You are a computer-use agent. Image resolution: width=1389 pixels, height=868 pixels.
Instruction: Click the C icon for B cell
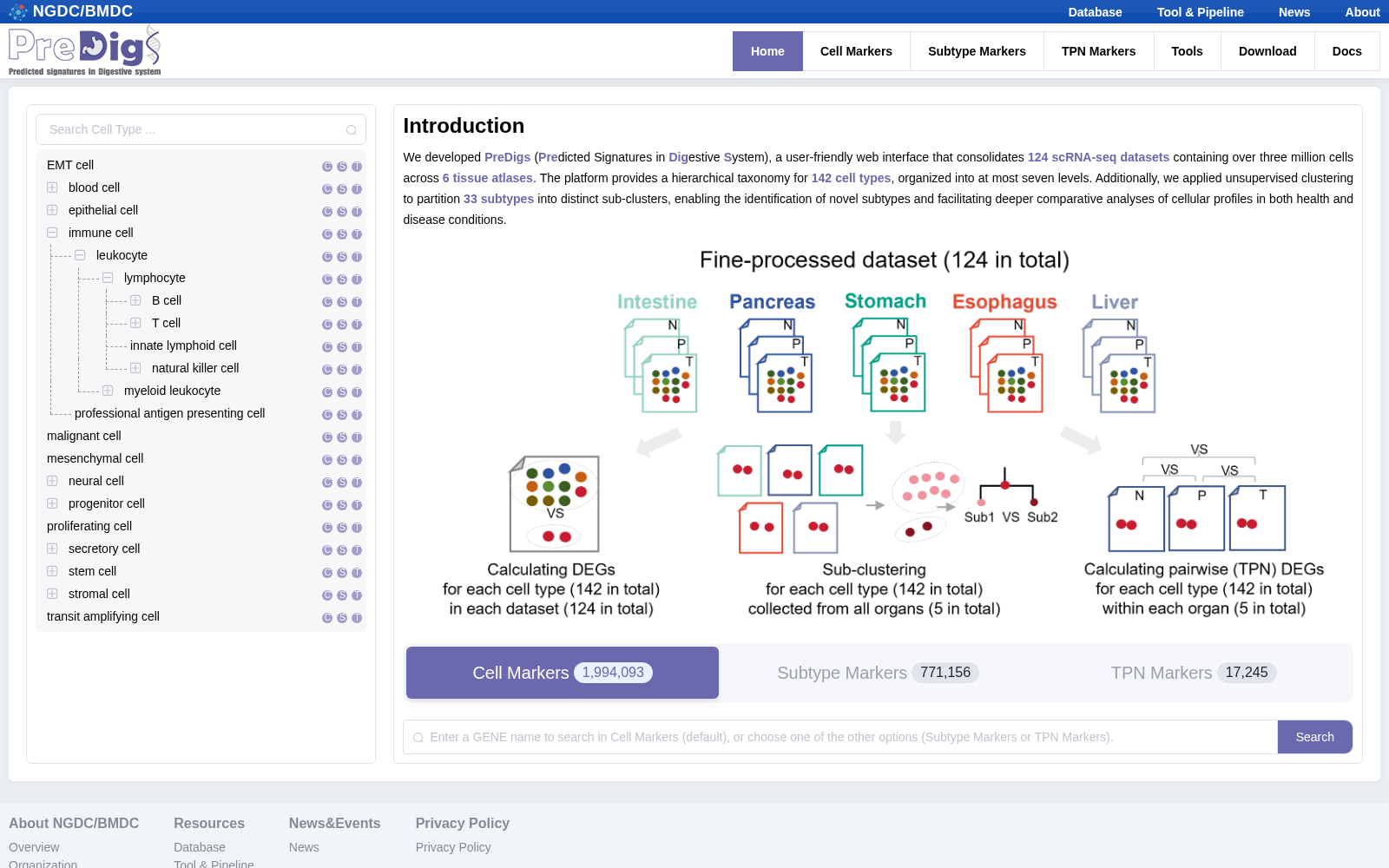coord(327,302)
